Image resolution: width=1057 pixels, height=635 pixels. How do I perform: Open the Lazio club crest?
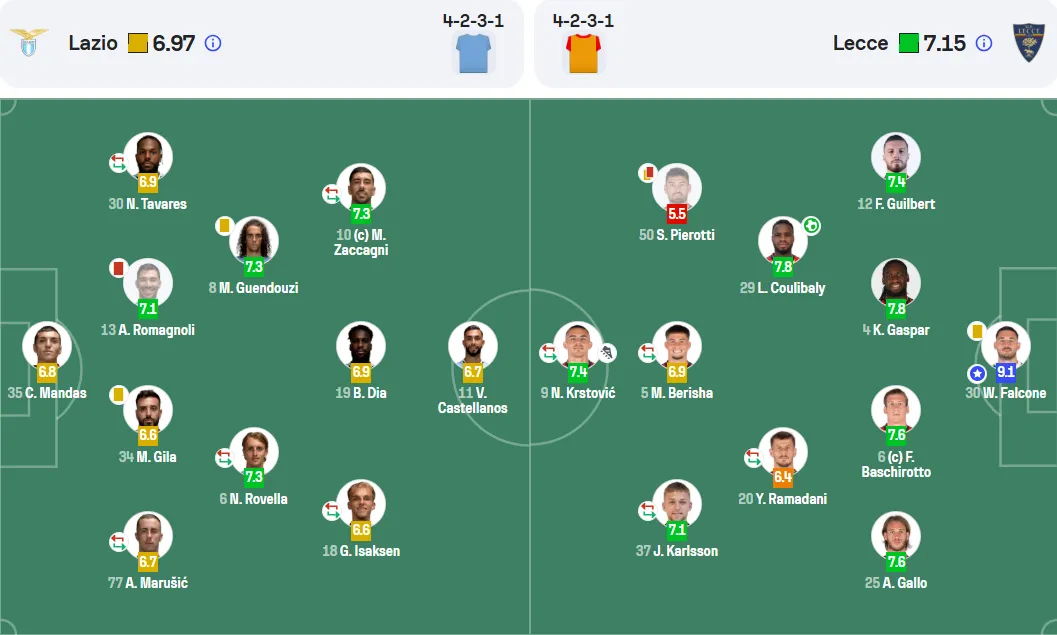(29, 42)
